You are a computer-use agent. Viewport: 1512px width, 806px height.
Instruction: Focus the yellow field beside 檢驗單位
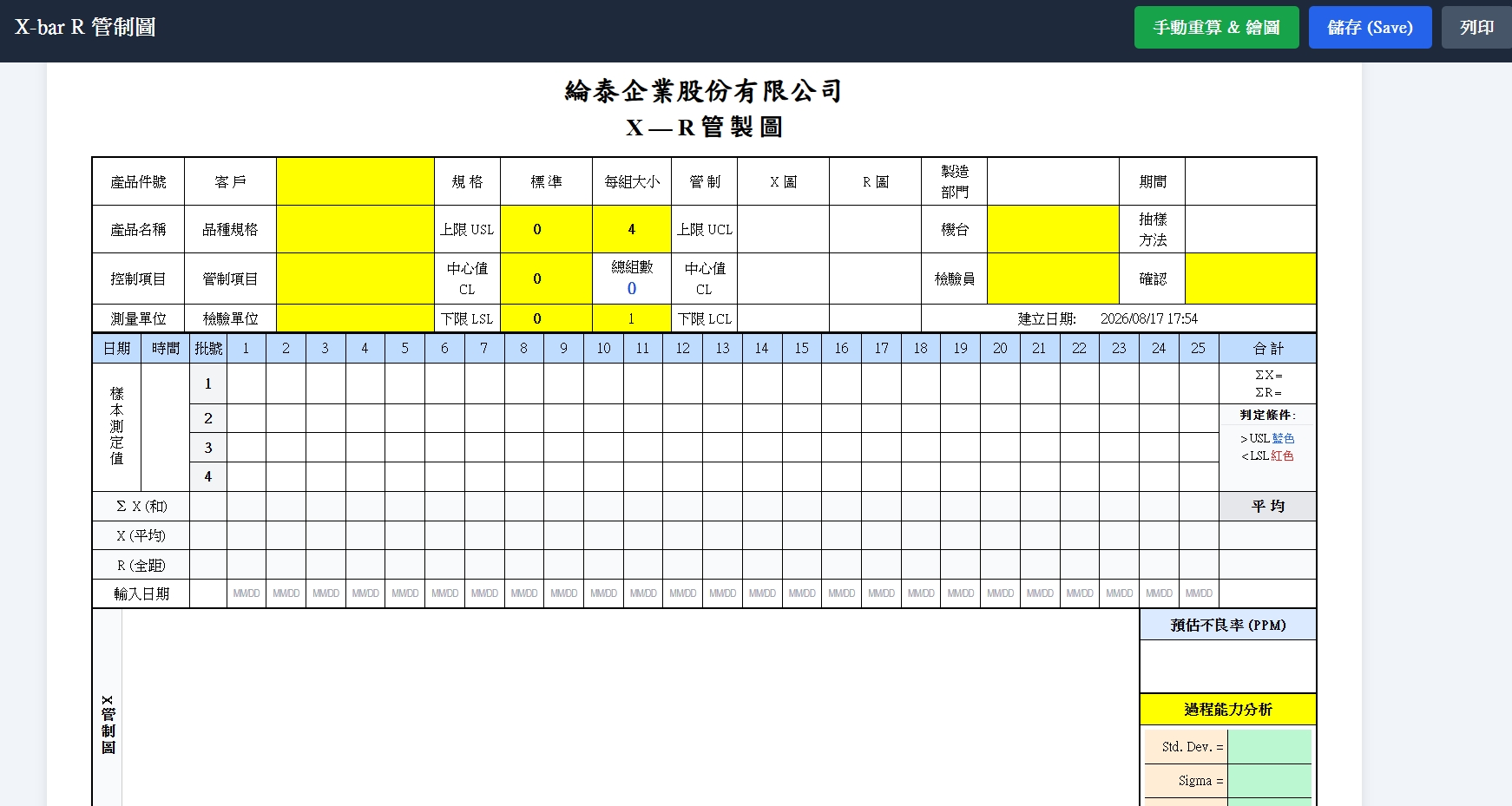tap(355, 318)
